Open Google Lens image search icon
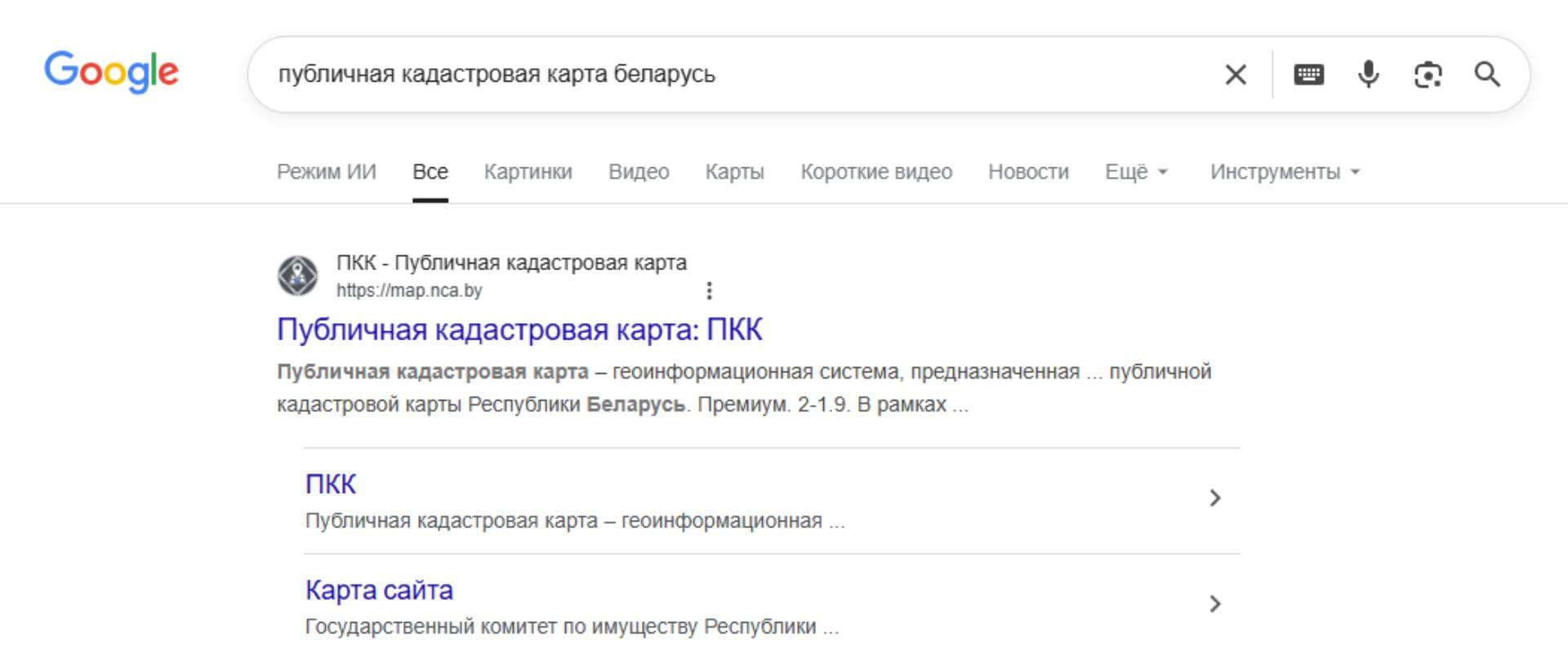This screenshot has width=1568, height=653. click(x=1428, y=74)
